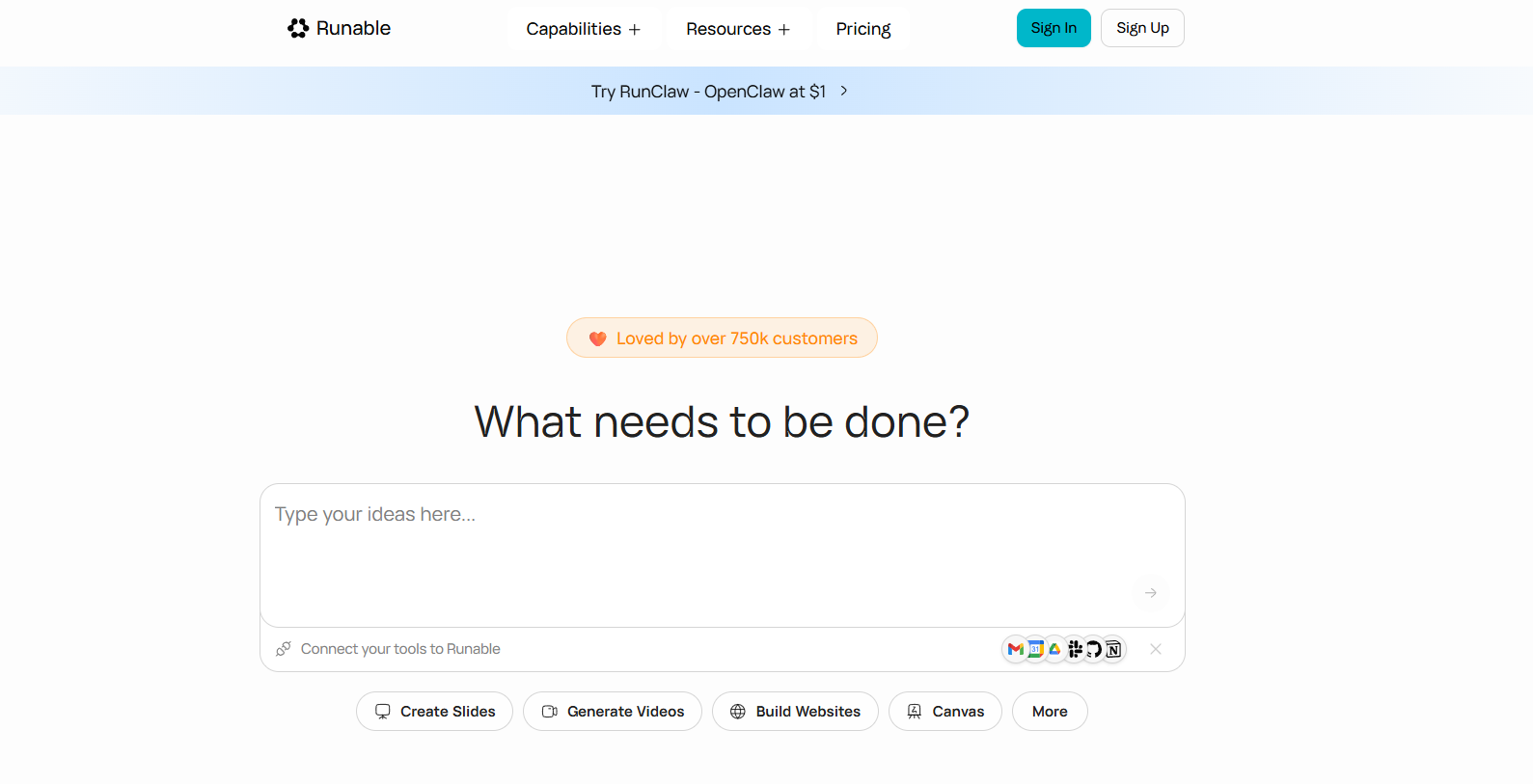Select the GitHub integration icon
Image resolution: width=1533 pixels, height=784 pixels.
pos(1094,649)
